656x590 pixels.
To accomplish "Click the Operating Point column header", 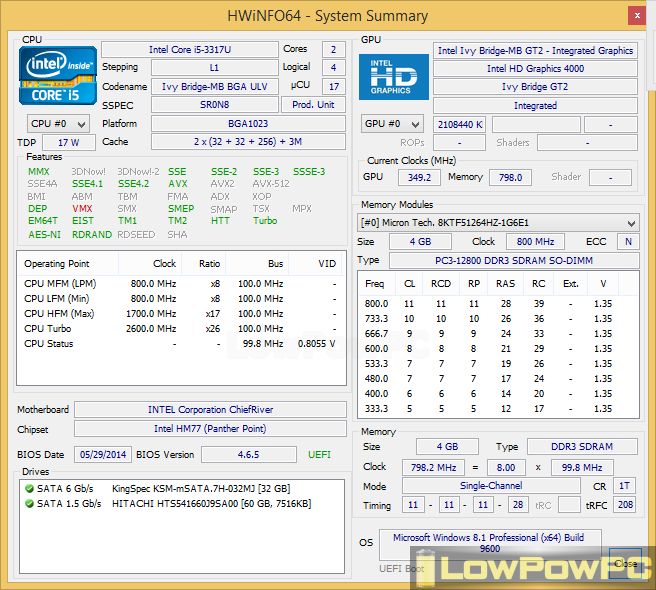I will tap(68, 264).
